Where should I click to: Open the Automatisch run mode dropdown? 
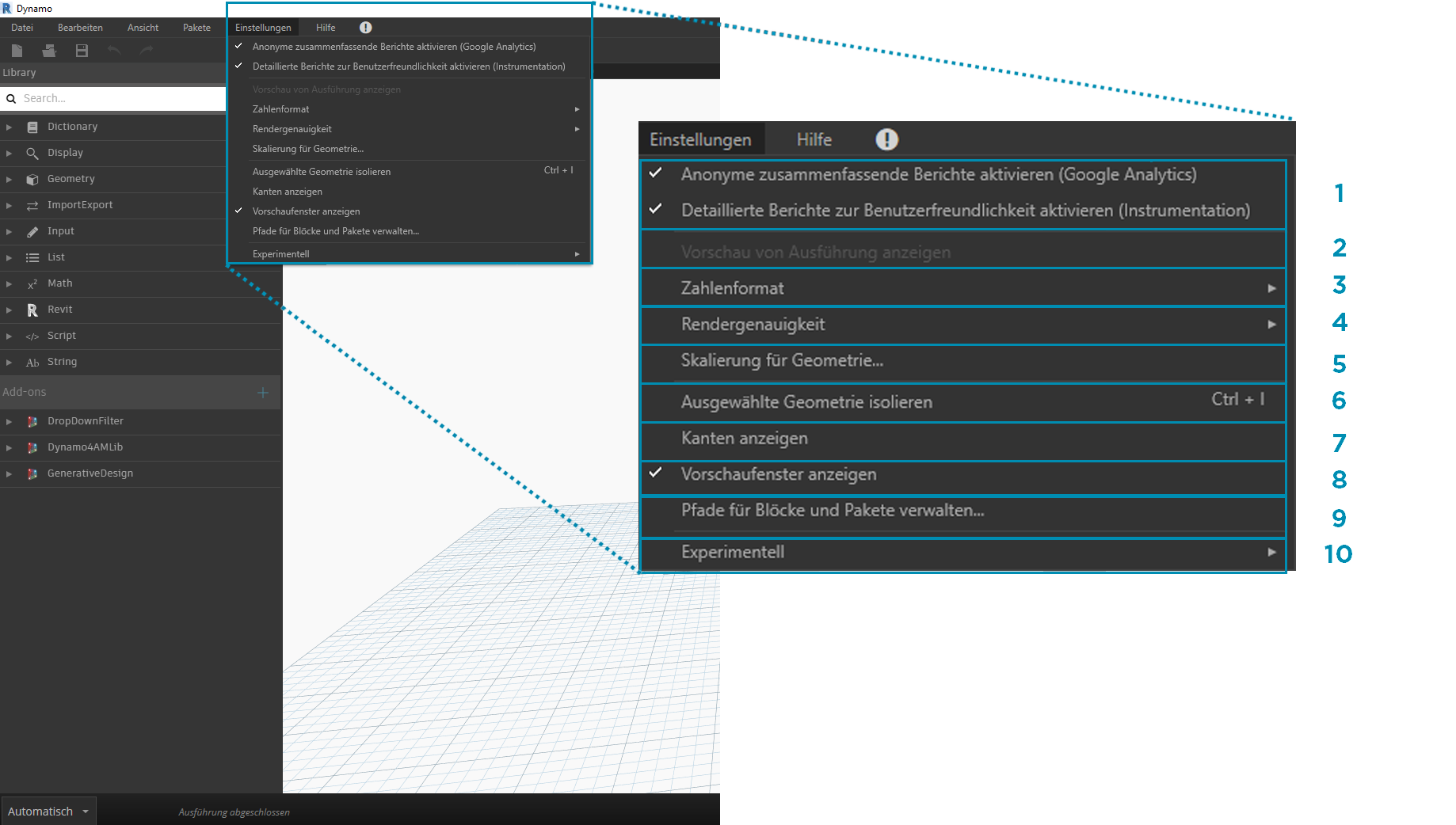(48, 812)
